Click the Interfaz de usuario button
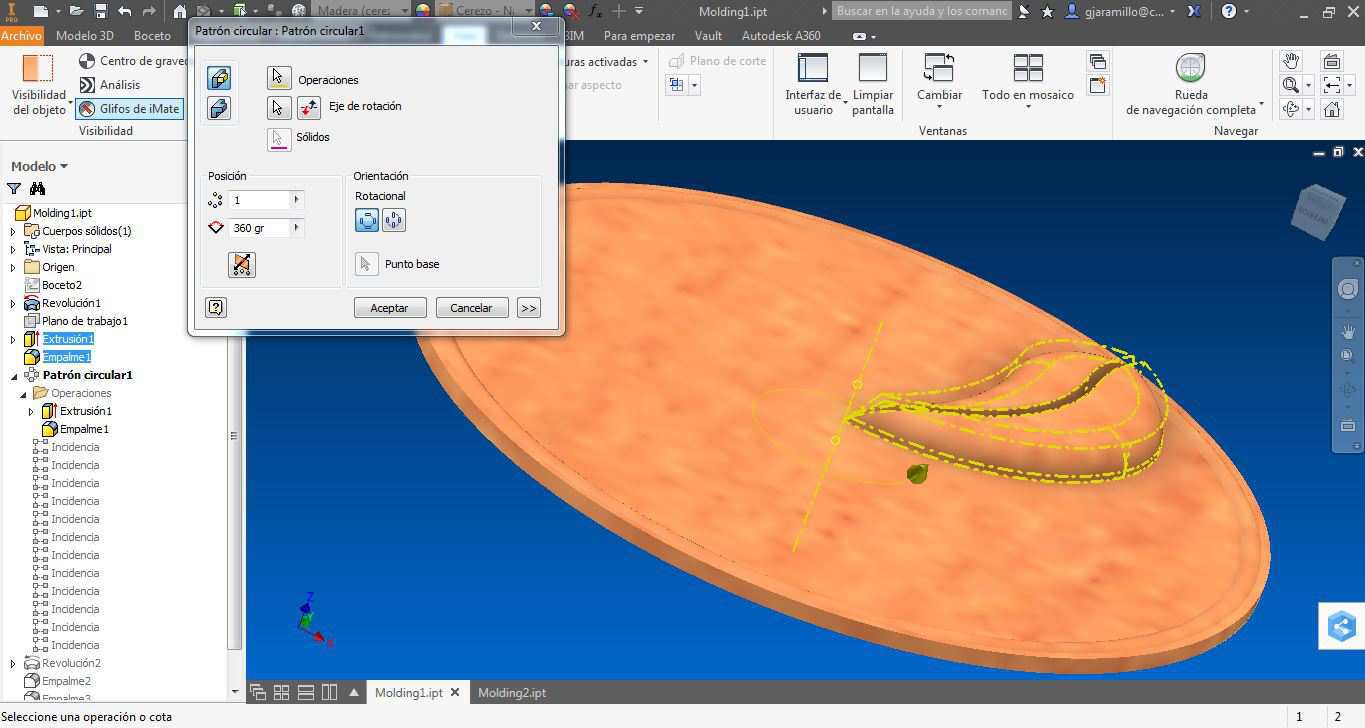1365x728 pixels. 813,85
